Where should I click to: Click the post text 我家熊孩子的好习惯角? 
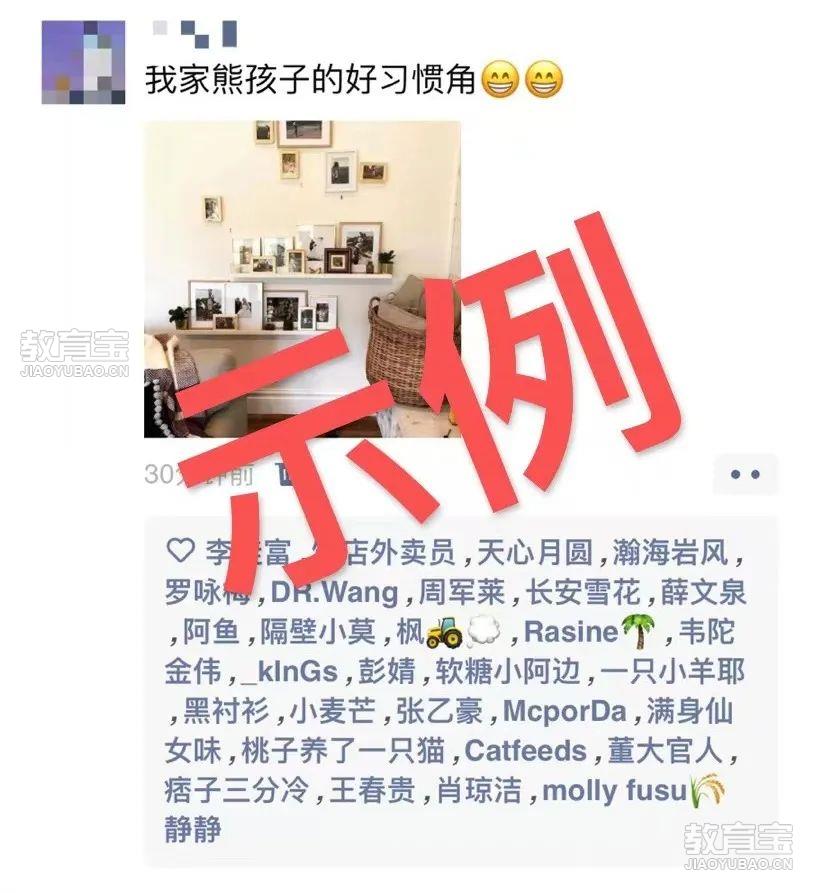point(310,80)
